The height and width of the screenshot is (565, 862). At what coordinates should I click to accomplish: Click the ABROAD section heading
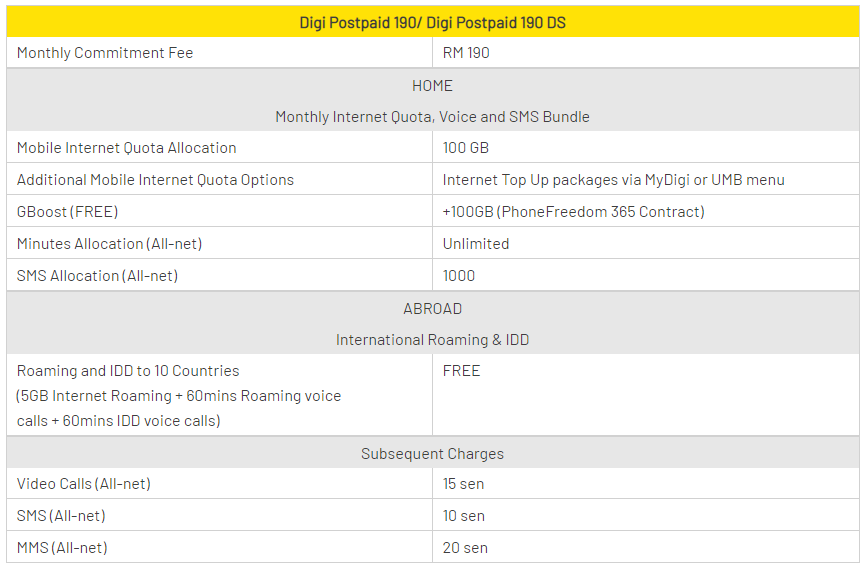pos(432,309)
